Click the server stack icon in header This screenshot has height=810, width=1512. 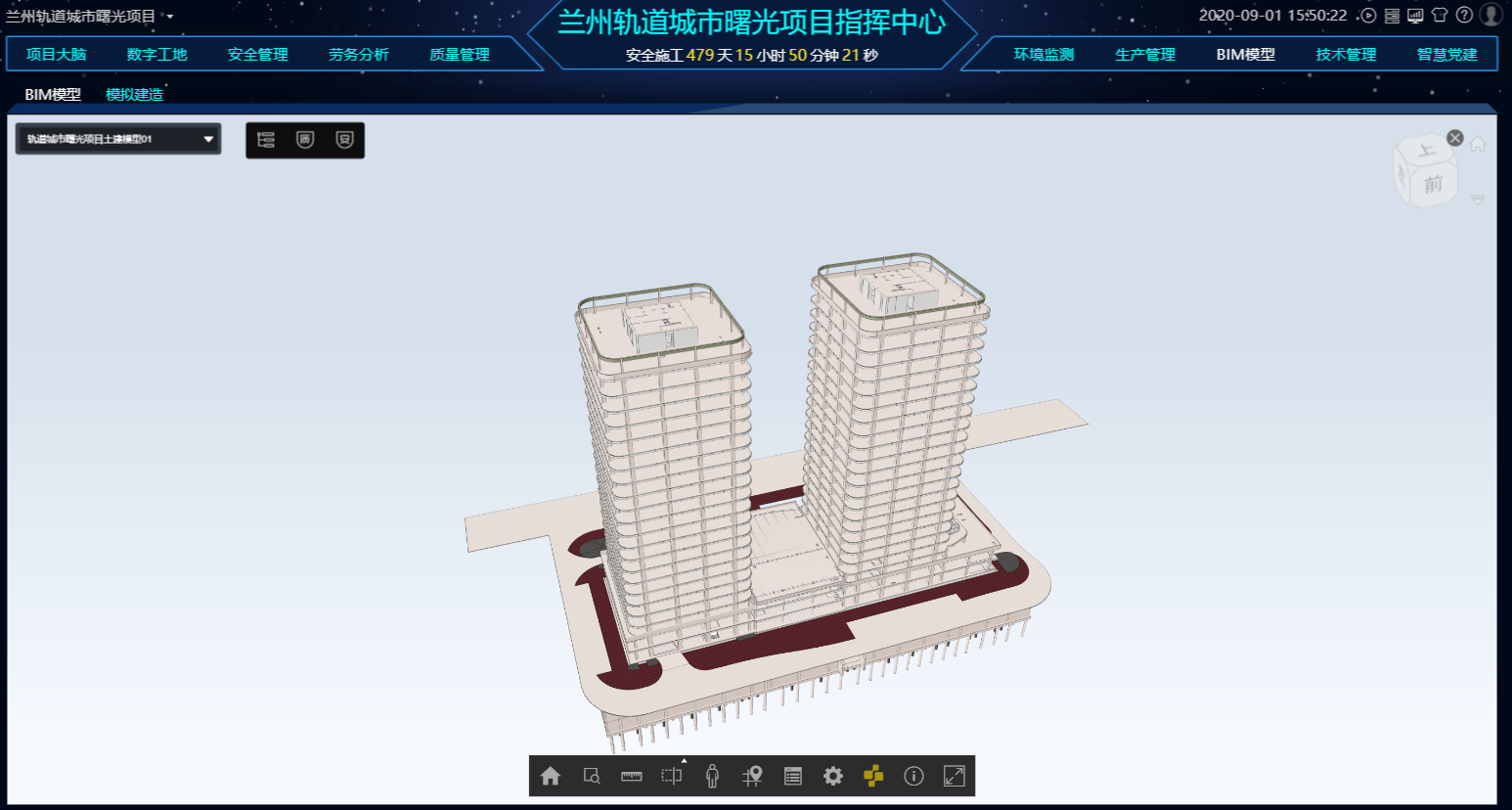(x=1392, y=16)
